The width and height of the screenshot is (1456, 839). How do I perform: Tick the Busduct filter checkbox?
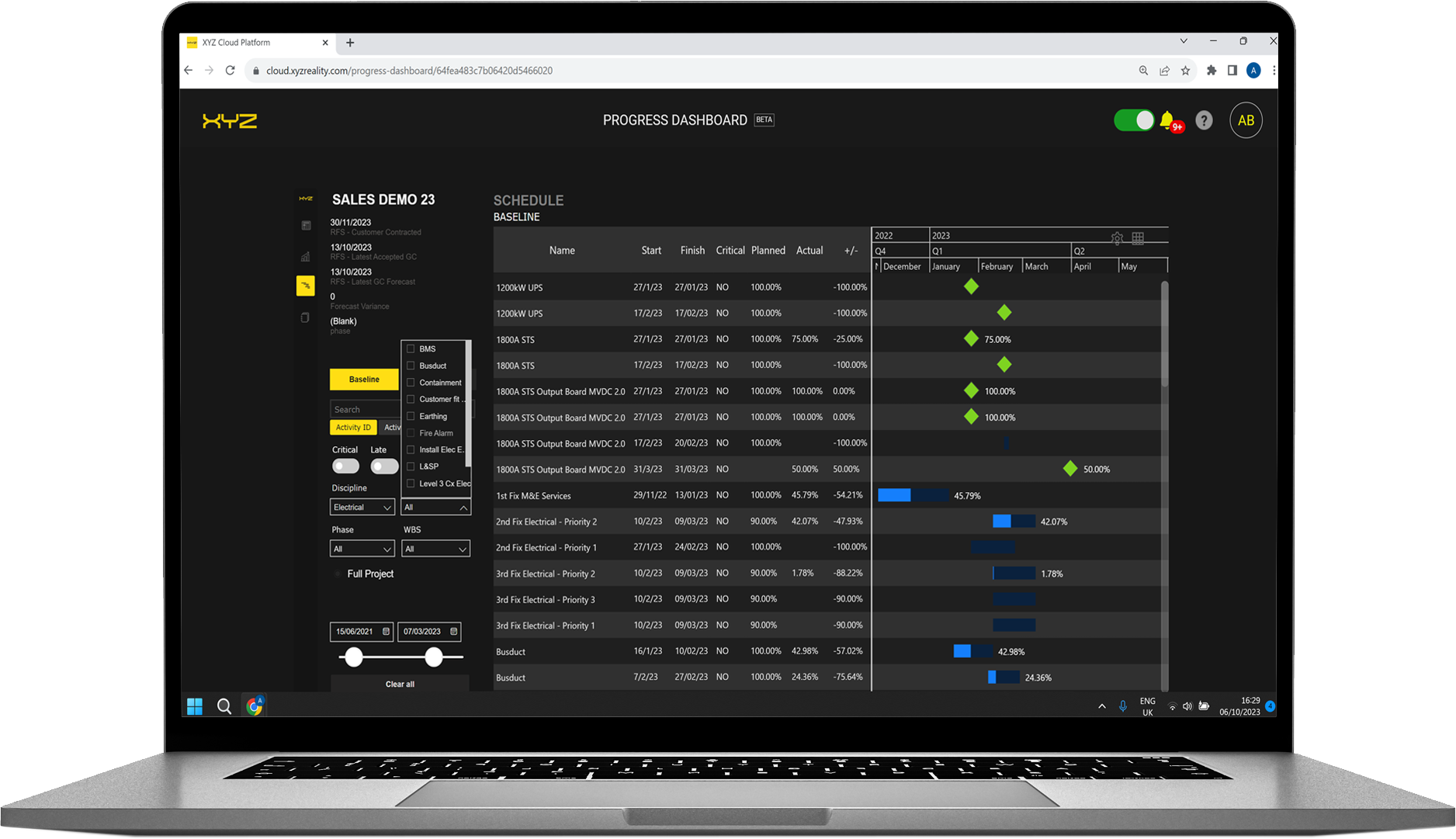pyautogui.click(x=410, y=366)
